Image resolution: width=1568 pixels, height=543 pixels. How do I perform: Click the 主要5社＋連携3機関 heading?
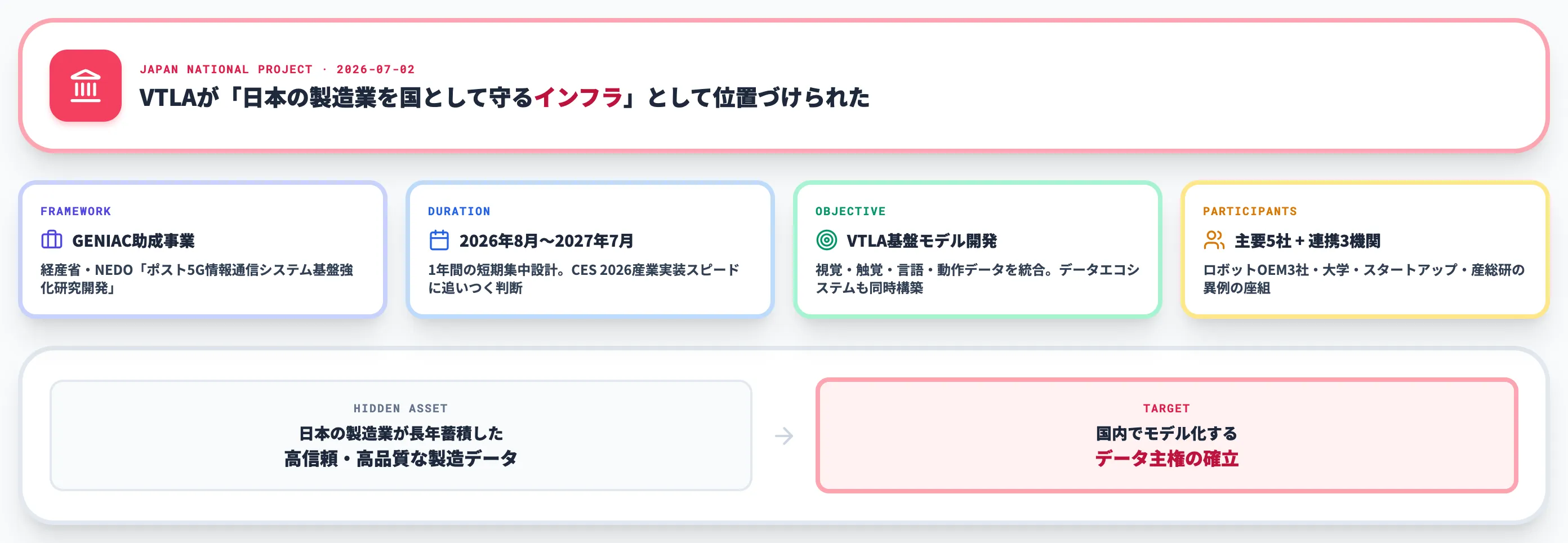[x=1307, y=241]
